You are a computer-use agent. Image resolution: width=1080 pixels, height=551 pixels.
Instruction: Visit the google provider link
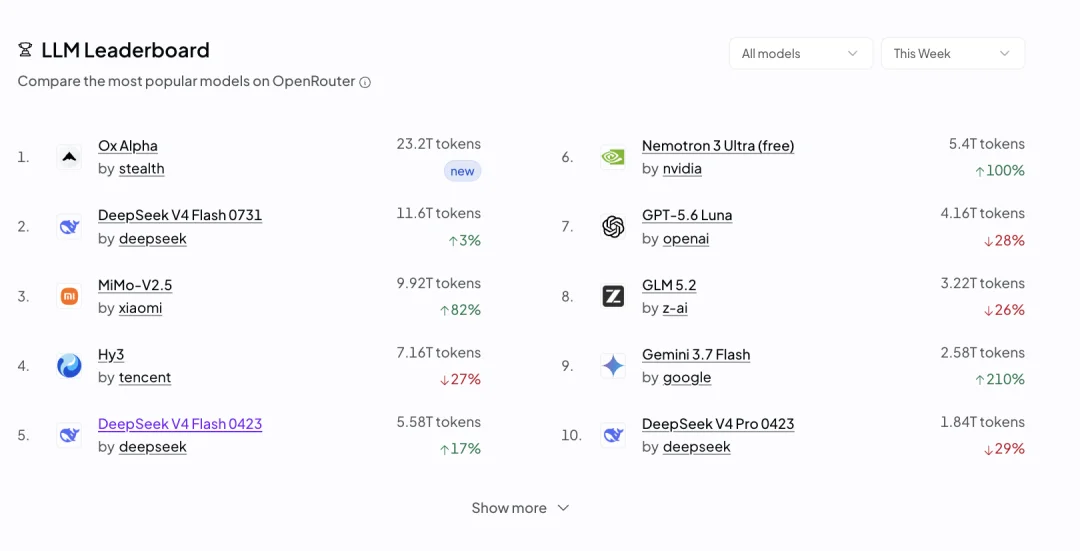[687, 377]
